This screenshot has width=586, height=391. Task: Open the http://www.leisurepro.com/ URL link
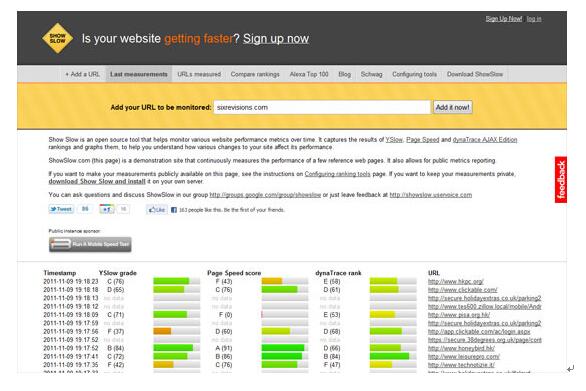coord(464,357)
